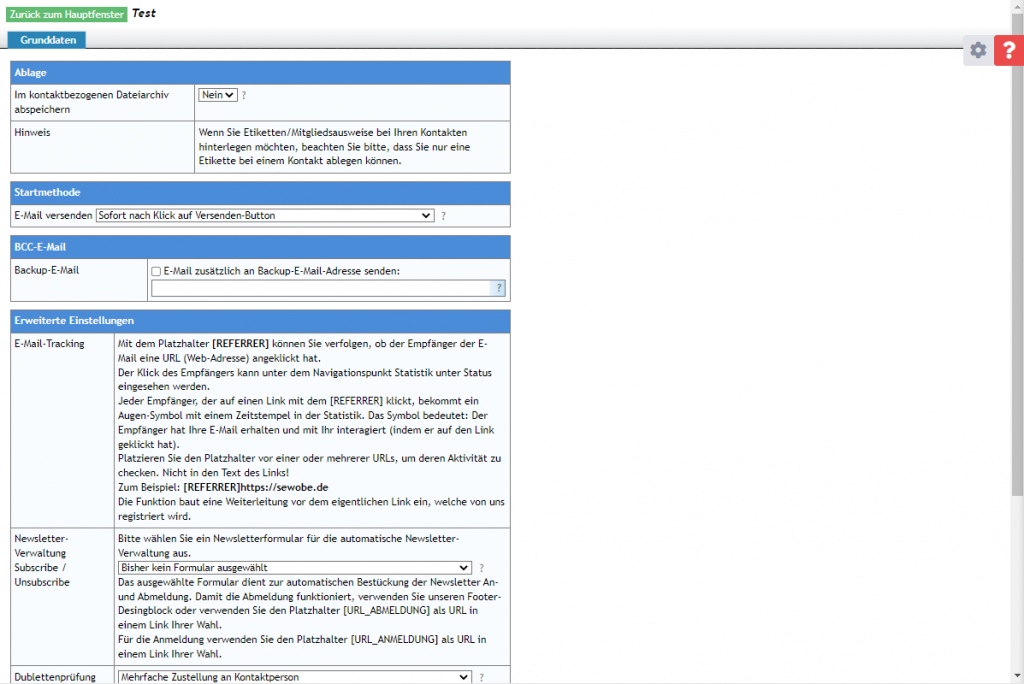Click the Ablage section header
This screenshot has width=1024, height=684.
260,73
